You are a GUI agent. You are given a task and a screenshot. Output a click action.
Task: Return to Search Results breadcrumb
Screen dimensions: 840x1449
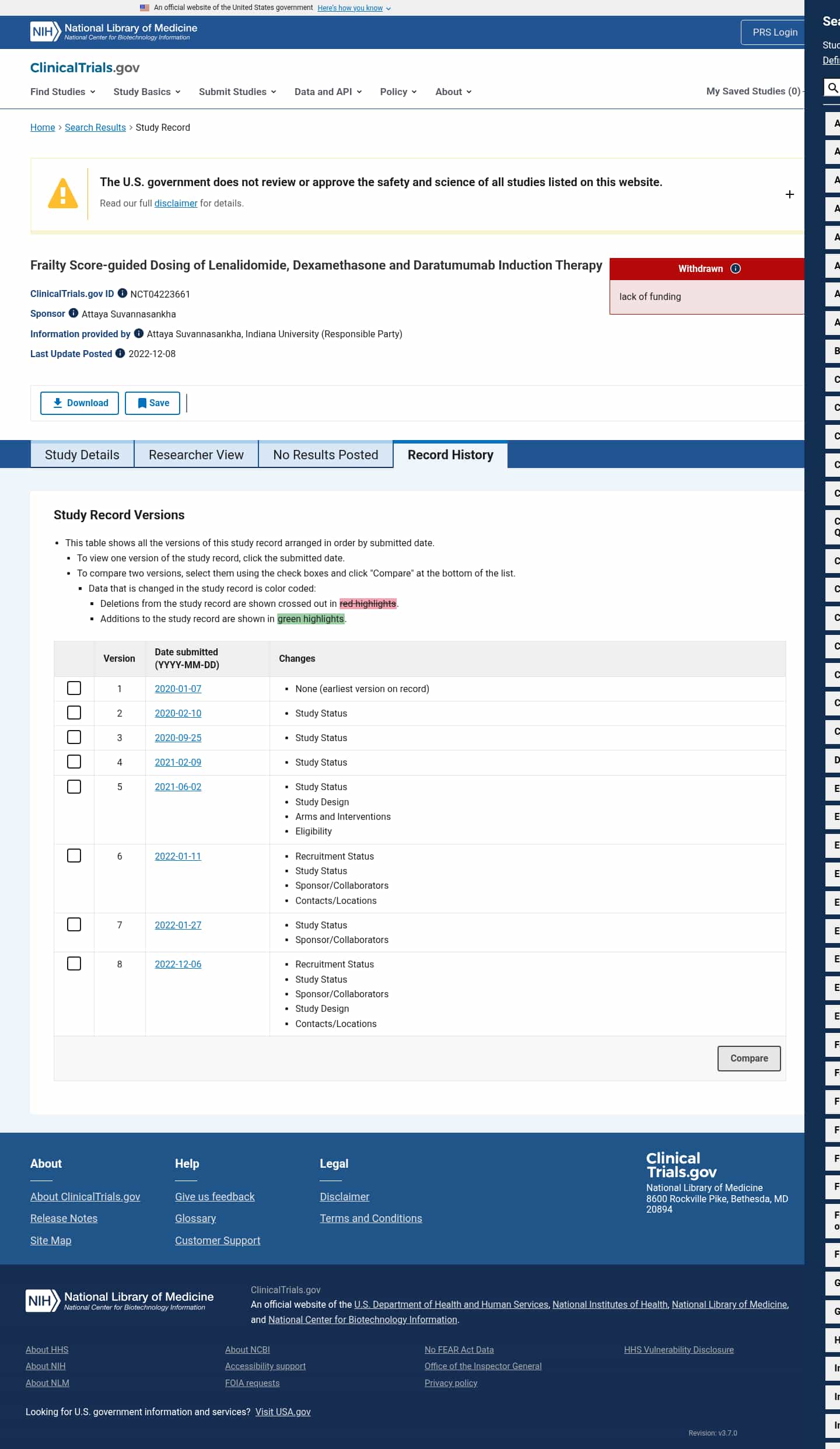point(95,127)
